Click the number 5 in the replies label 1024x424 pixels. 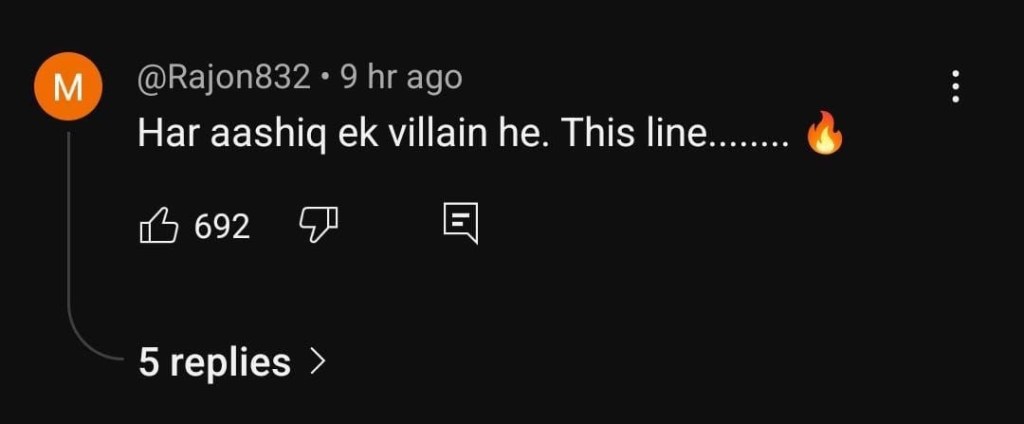click(x=148, y=362)
